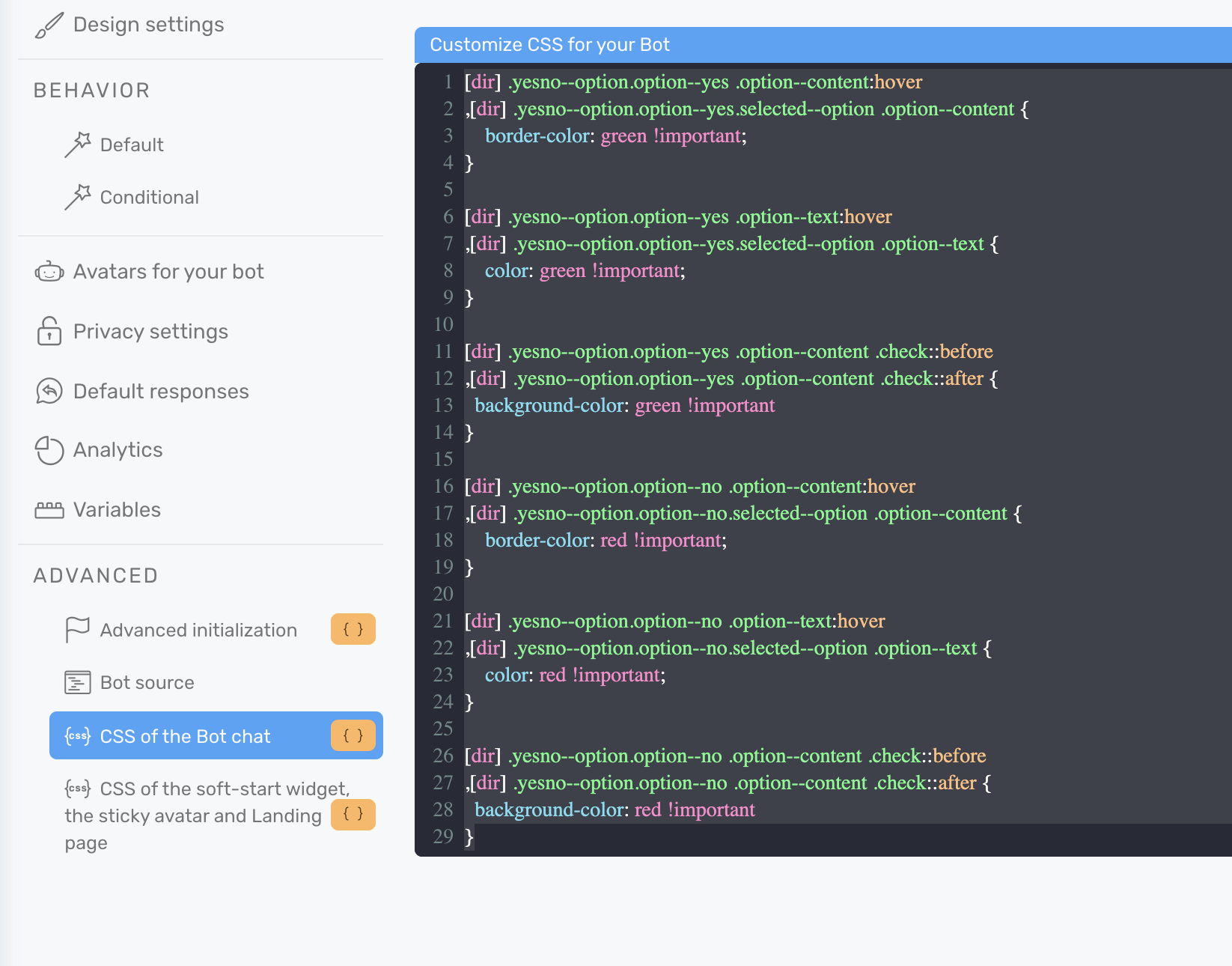
Task: Click the Variables block icon
Action: click(49, 510)
